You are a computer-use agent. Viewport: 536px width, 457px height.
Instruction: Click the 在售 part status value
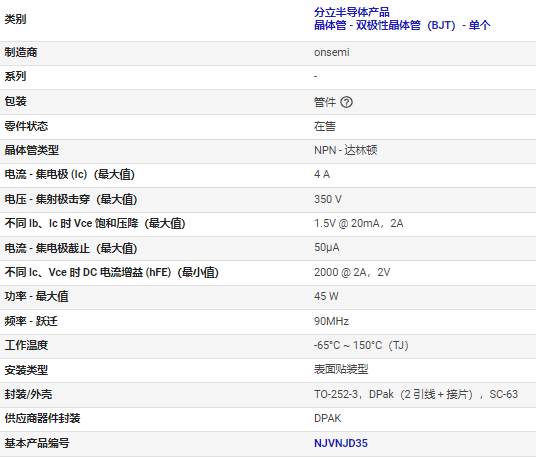tap(325, 126)
